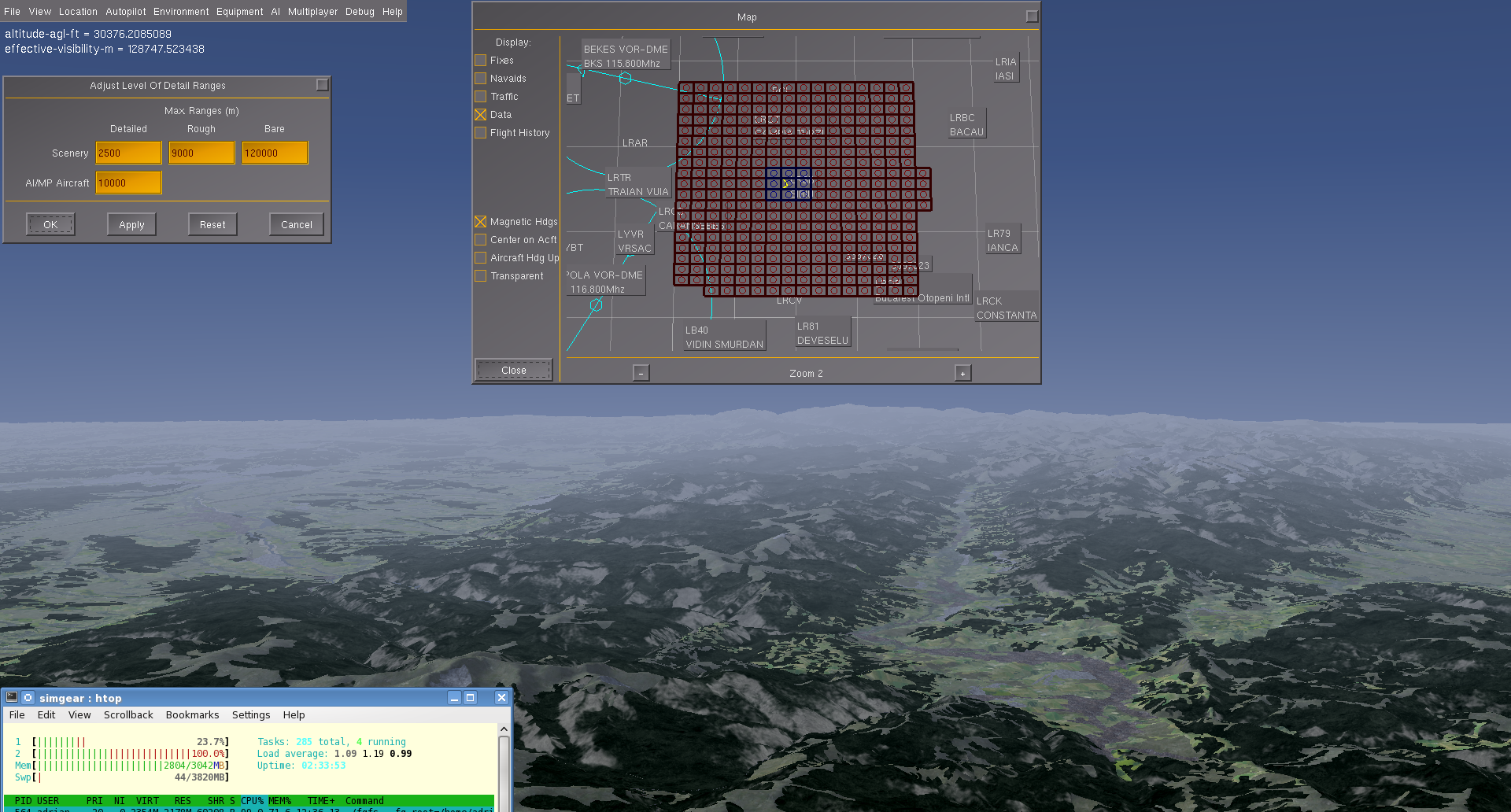Enable the Transparent map checkbox
The height and width of the screenshot is (812, 1511).
tap(480, 276)
